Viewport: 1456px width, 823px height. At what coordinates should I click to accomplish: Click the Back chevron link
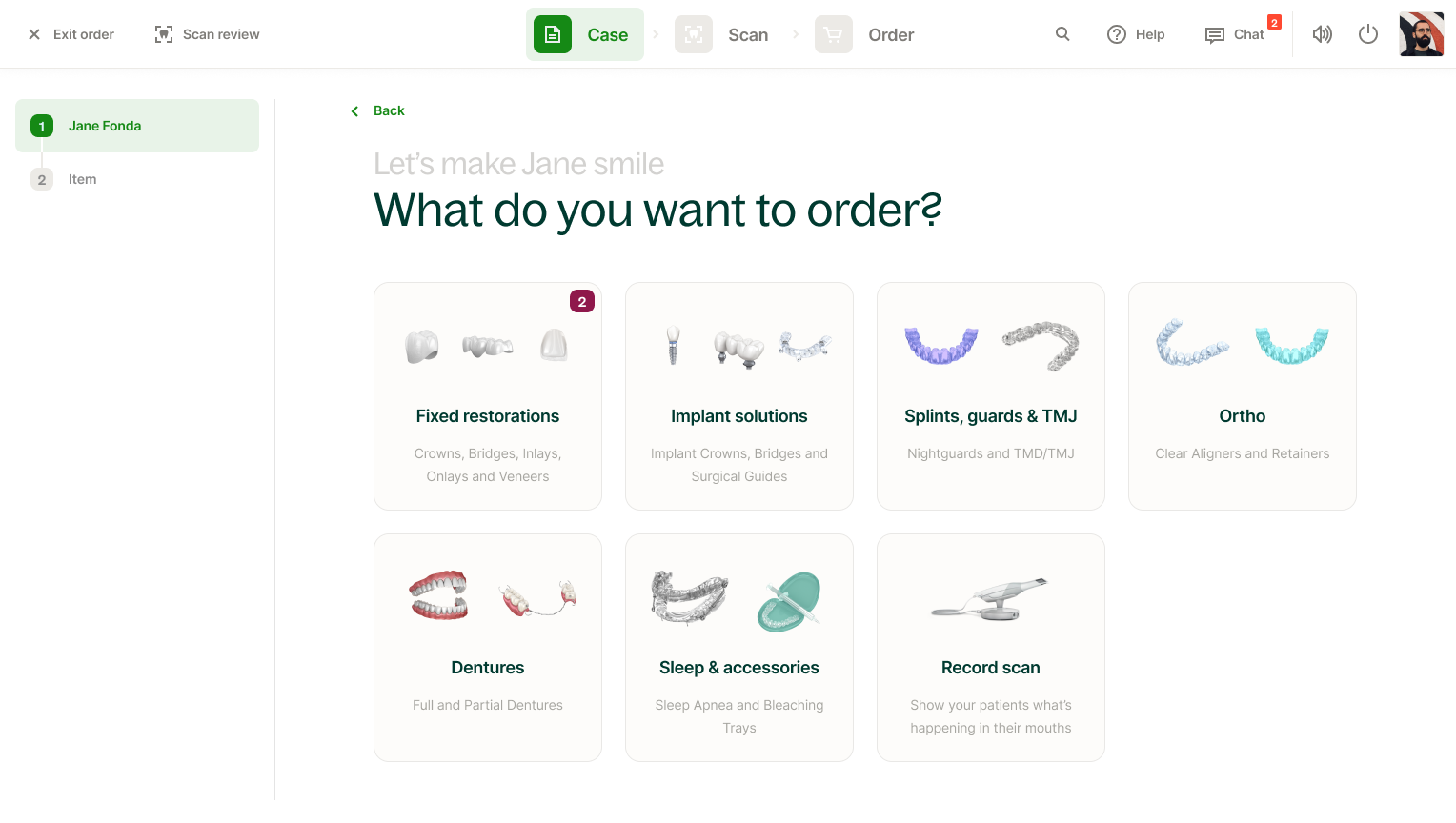pos(378,110)
